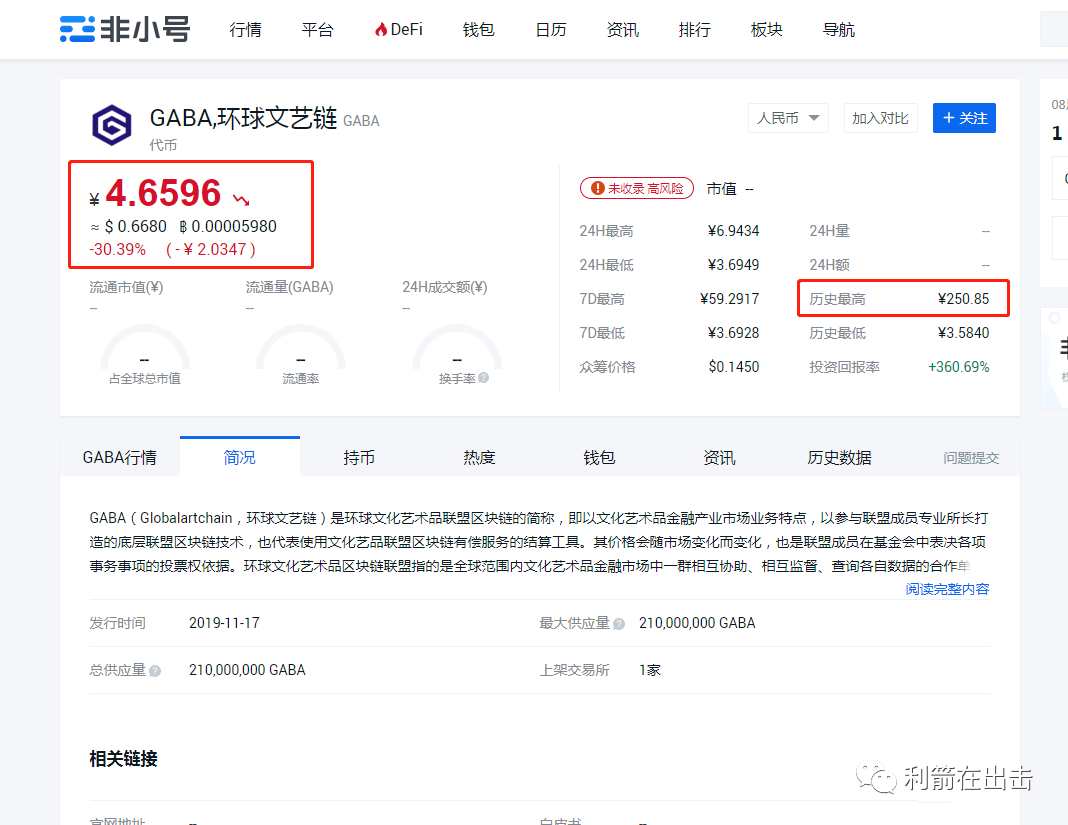
Task: Open 钱包 in the top navigation
Action: pyautogui.click(x=478, y=29)
